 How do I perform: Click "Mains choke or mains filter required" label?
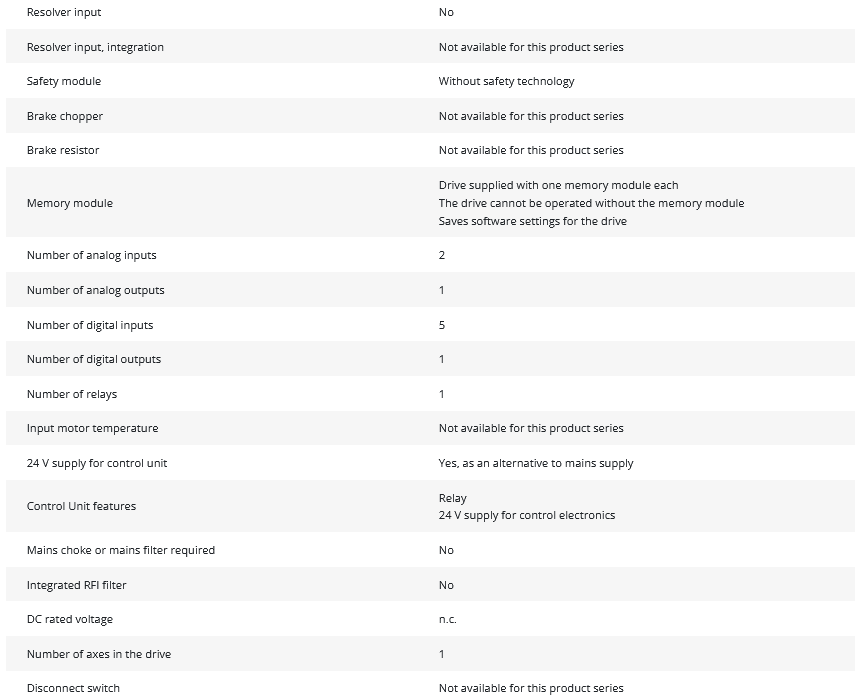[121, 550]
